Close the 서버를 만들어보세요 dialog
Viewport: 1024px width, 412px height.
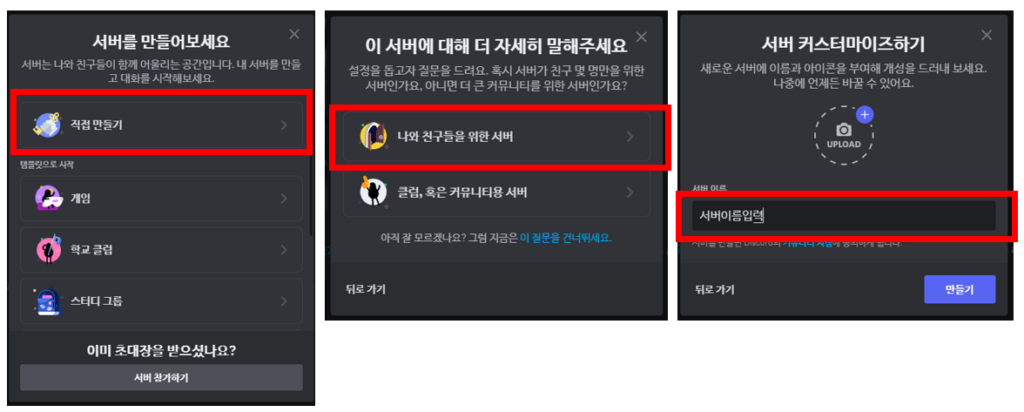click(295, 34)
